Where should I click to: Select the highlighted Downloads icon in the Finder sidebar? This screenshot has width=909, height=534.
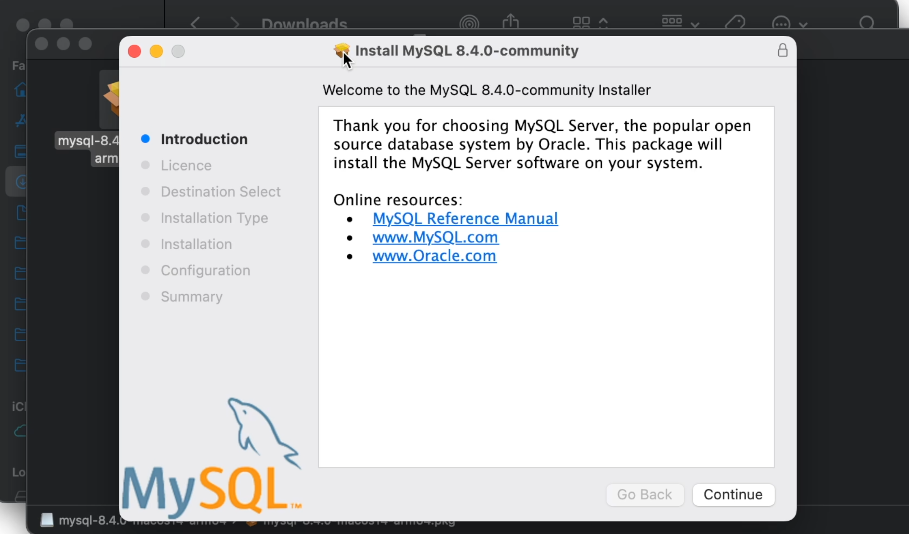pyautogui.click(x=21, y=181)
